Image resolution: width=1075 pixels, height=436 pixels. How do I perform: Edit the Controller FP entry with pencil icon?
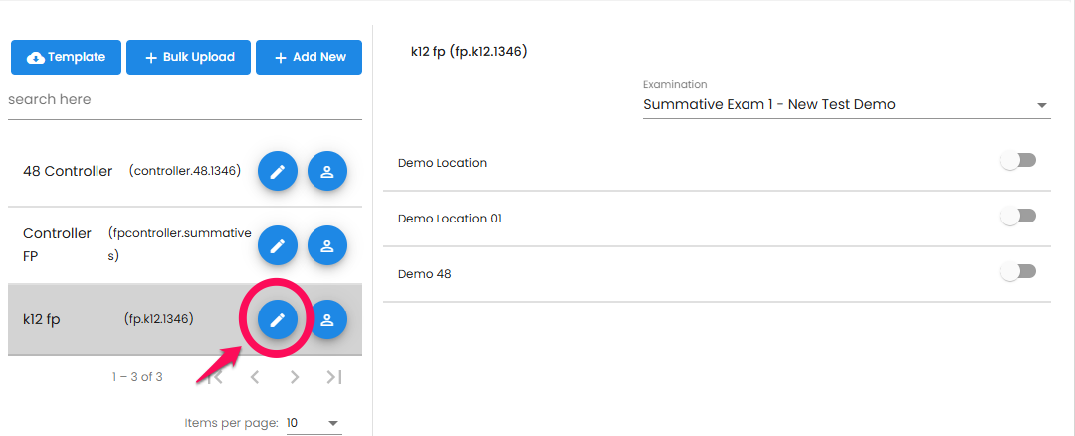pos(278,245)
